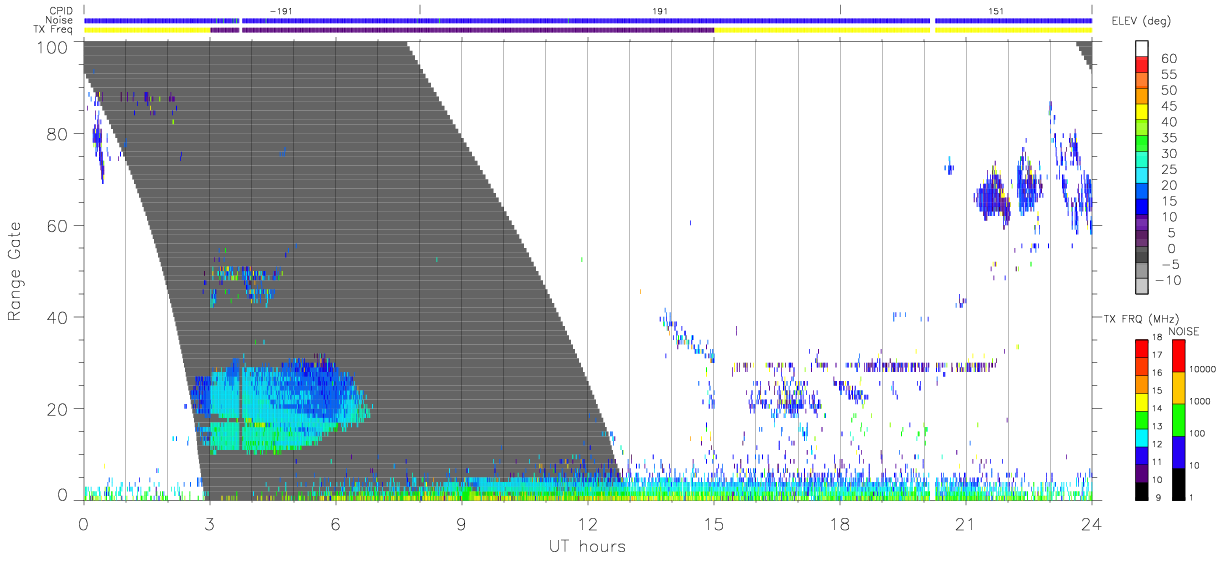Screen dimensions: 1228x567
Task: Click the middle CPID value '191'
Action: (659, 10)
